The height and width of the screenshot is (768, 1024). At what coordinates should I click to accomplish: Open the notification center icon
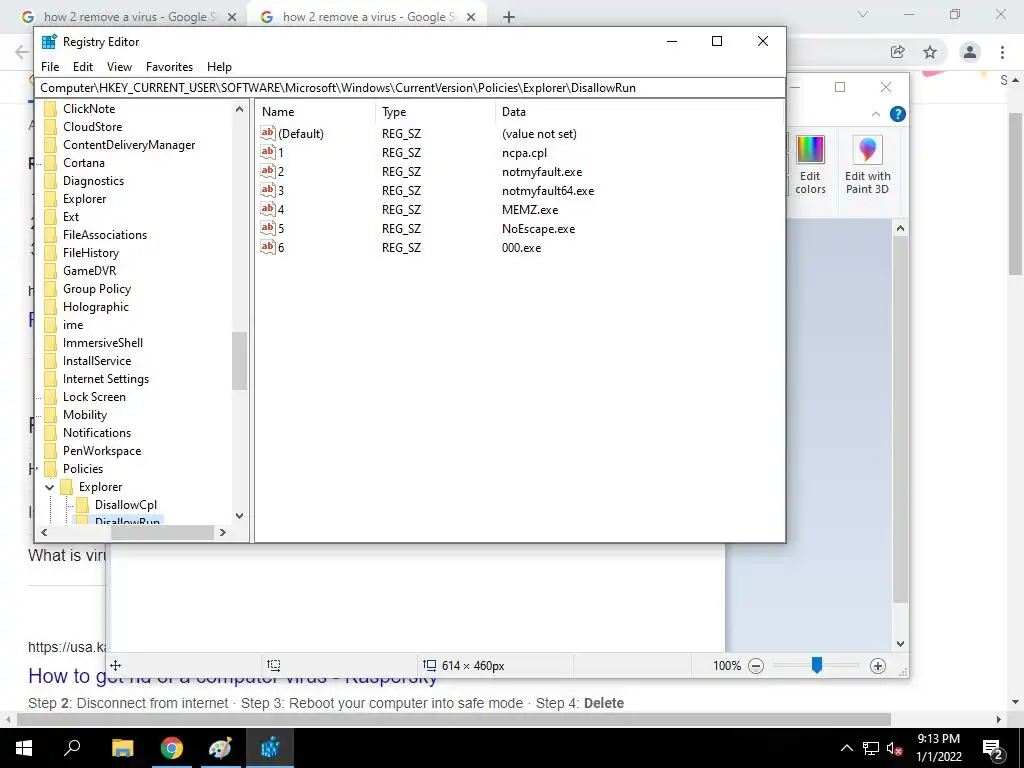click(x=992, y=749)
